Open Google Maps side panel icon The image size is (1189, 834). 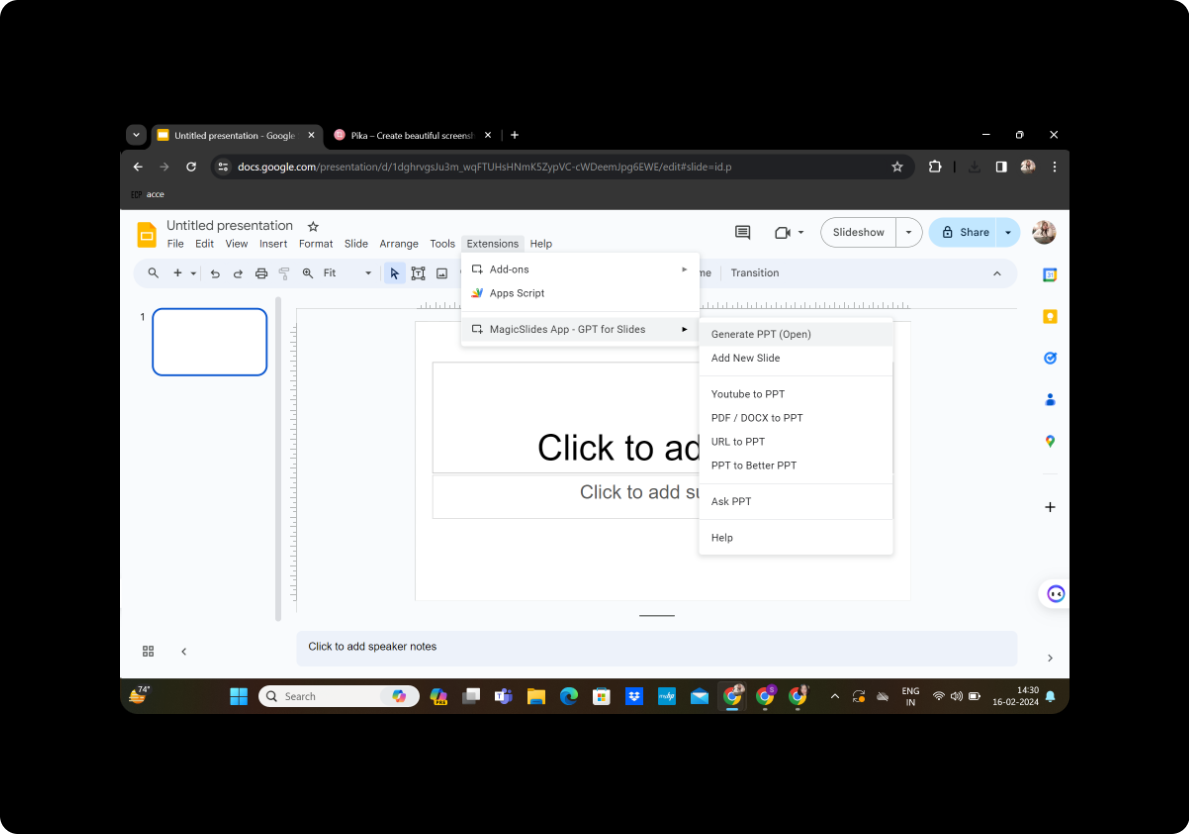click(1049, 441)
